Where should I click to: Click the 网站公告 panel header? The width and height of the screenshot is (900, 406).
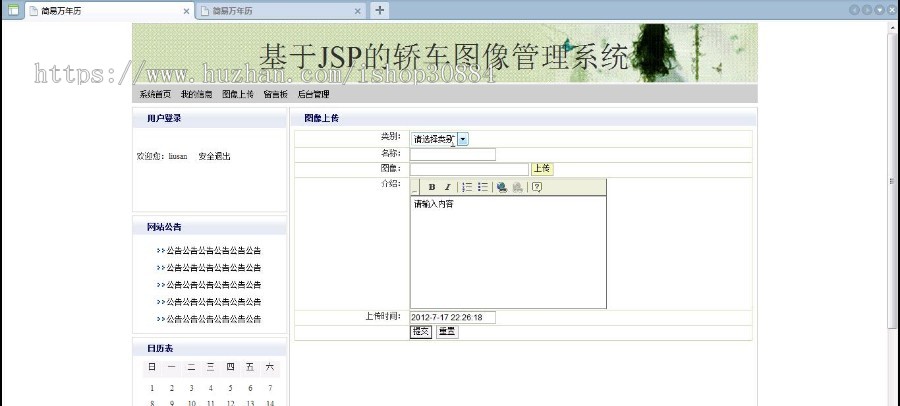pos(210,227)
